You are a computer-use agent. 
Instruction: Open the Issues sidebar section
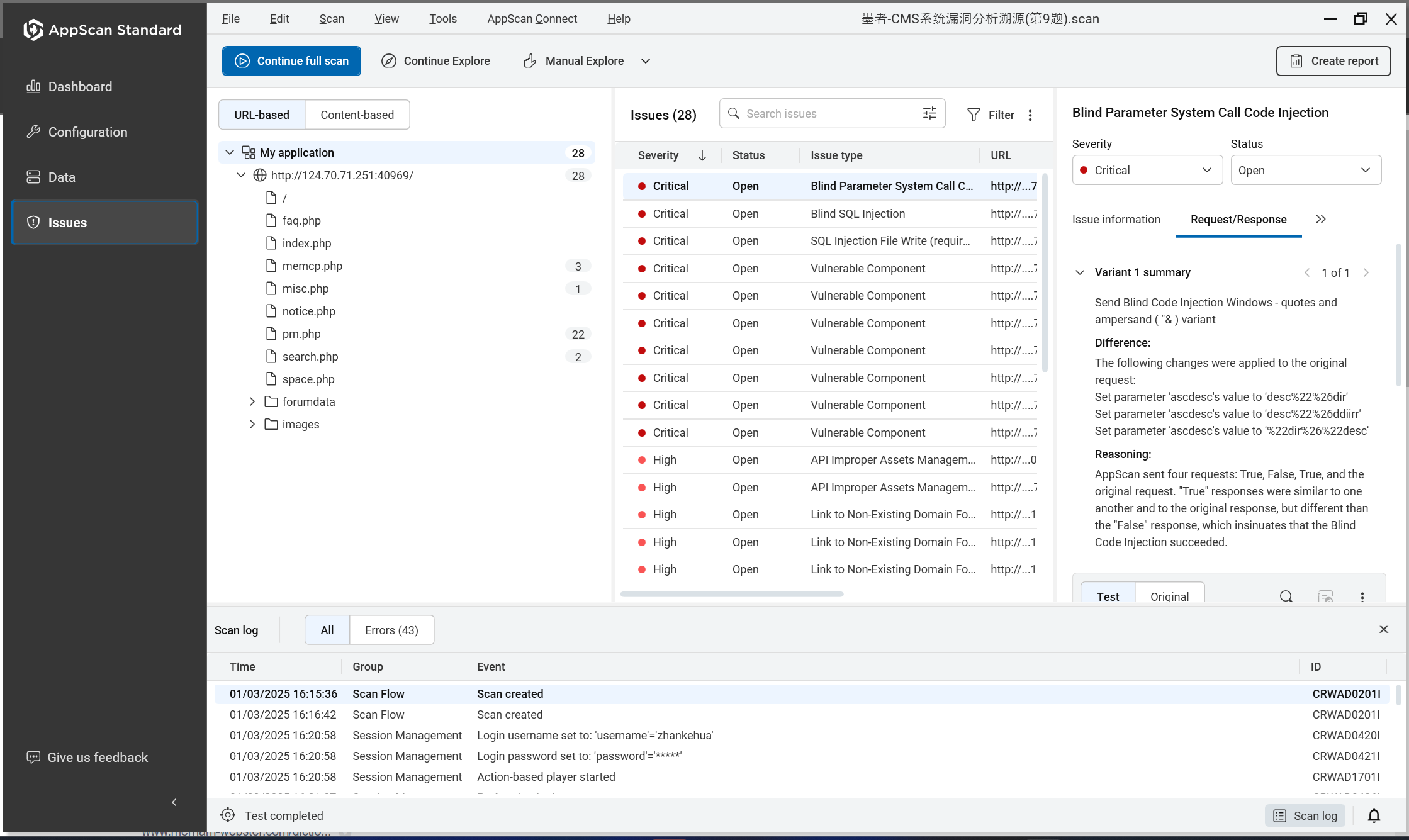click(x=104, y=223)
